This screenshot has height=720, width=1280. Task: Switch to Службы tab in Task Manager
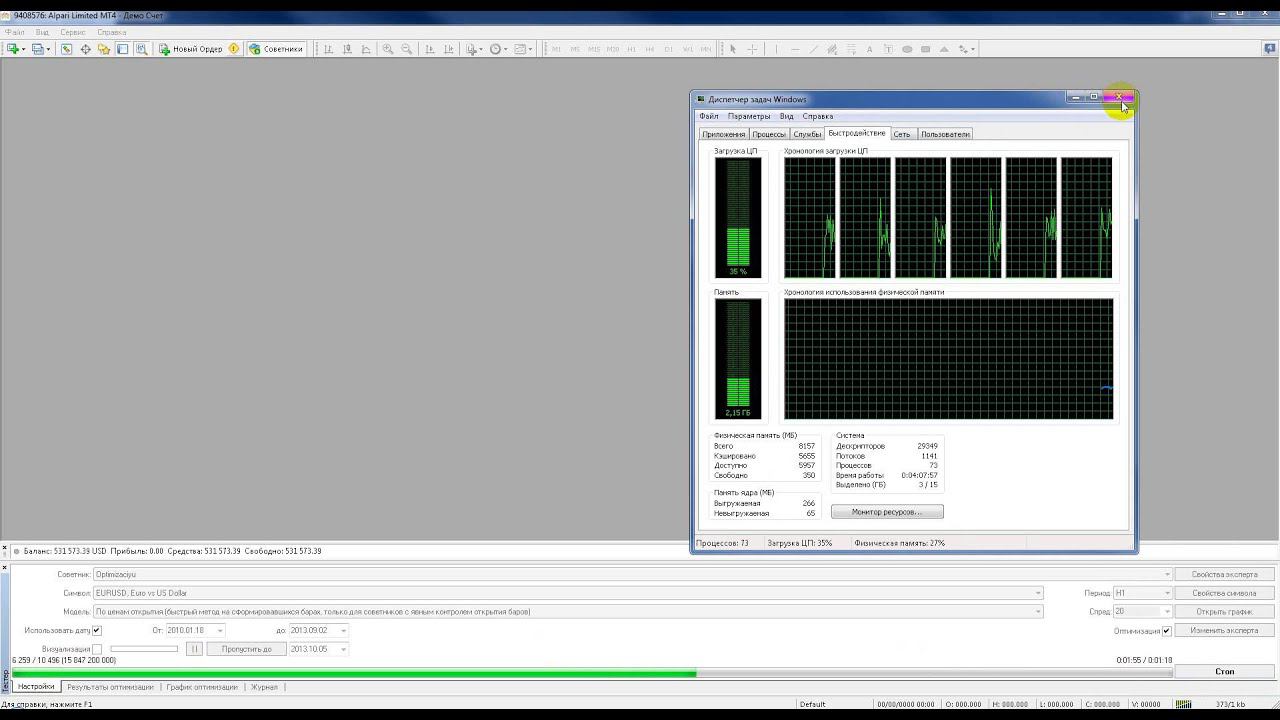807,134
